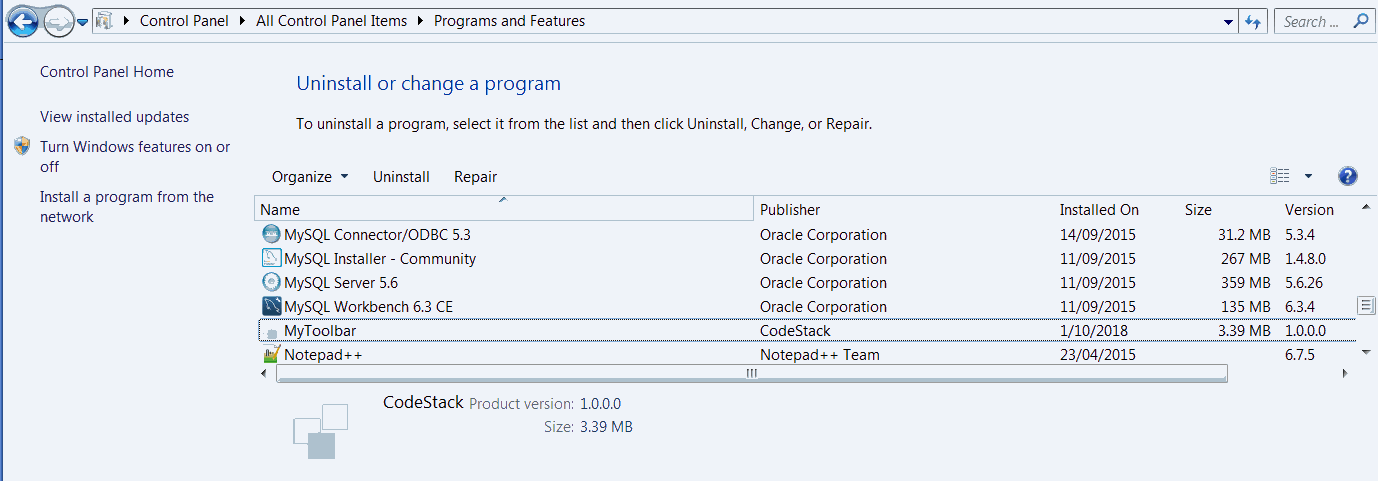Open recent pages dropdown arrow

pos(83,21)
